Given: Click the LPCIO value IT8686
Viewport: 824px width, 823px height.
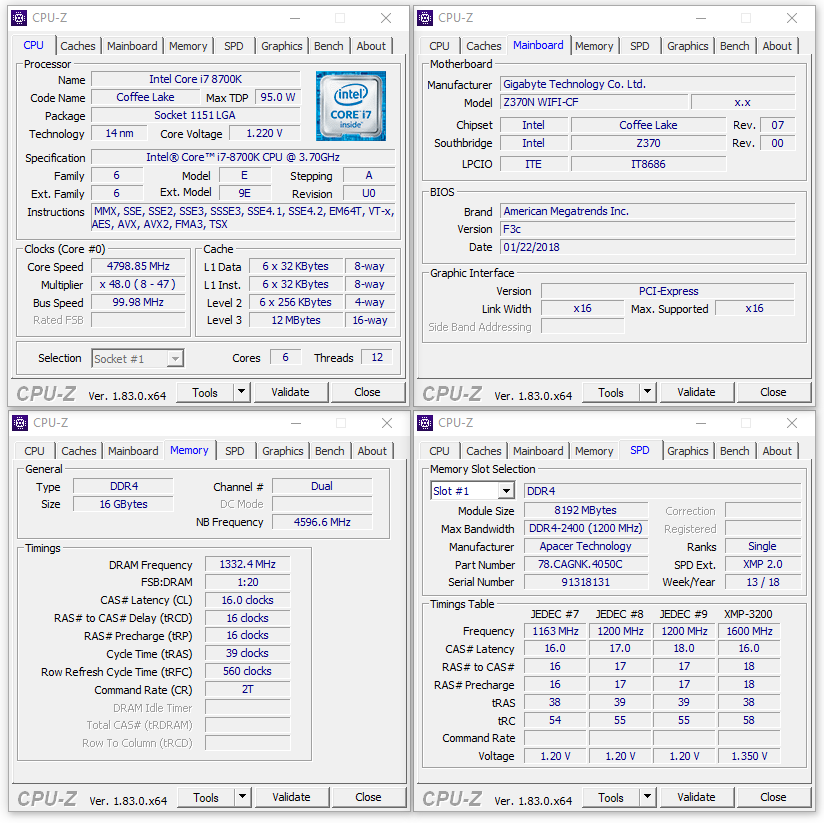Looking at the screenshot, I should tap(648, 164).
